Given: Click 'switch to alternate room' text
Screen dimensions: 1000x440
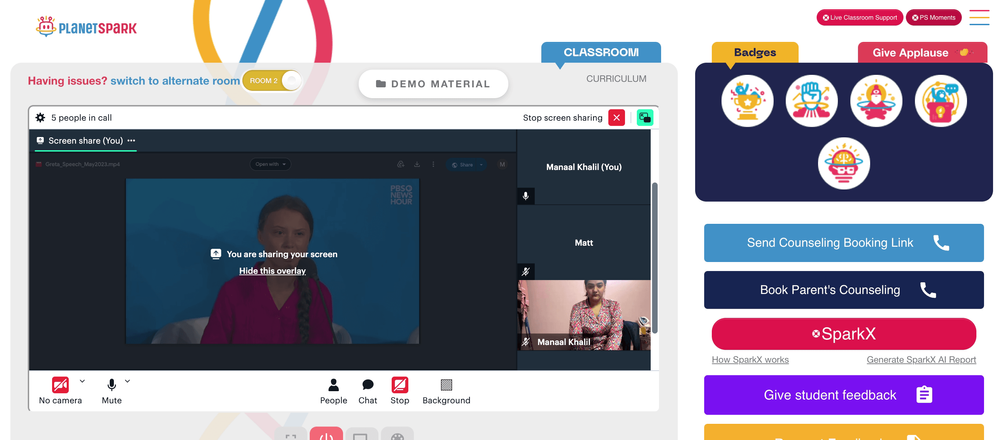Looking at the screenshot, I should [x=175, y=81].
